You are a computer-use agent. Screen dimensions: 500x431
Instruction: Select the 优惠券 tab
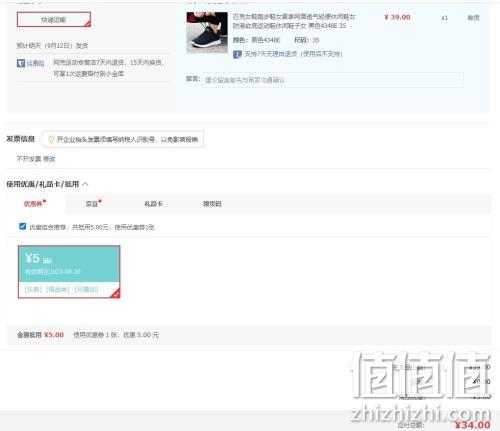33,204
